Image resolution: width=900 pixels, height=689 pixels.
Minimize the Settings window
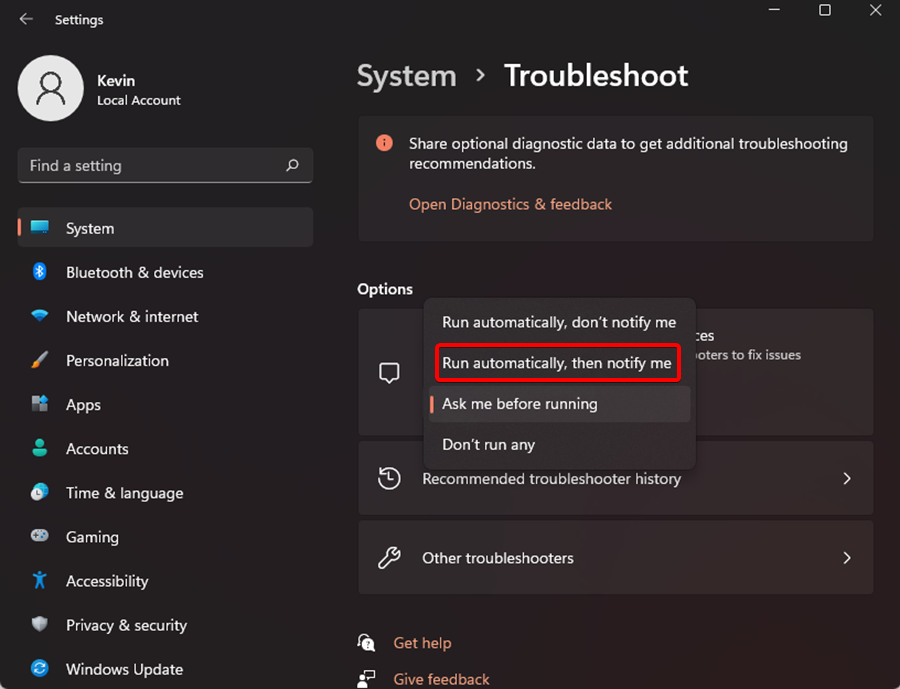[774, 10]
